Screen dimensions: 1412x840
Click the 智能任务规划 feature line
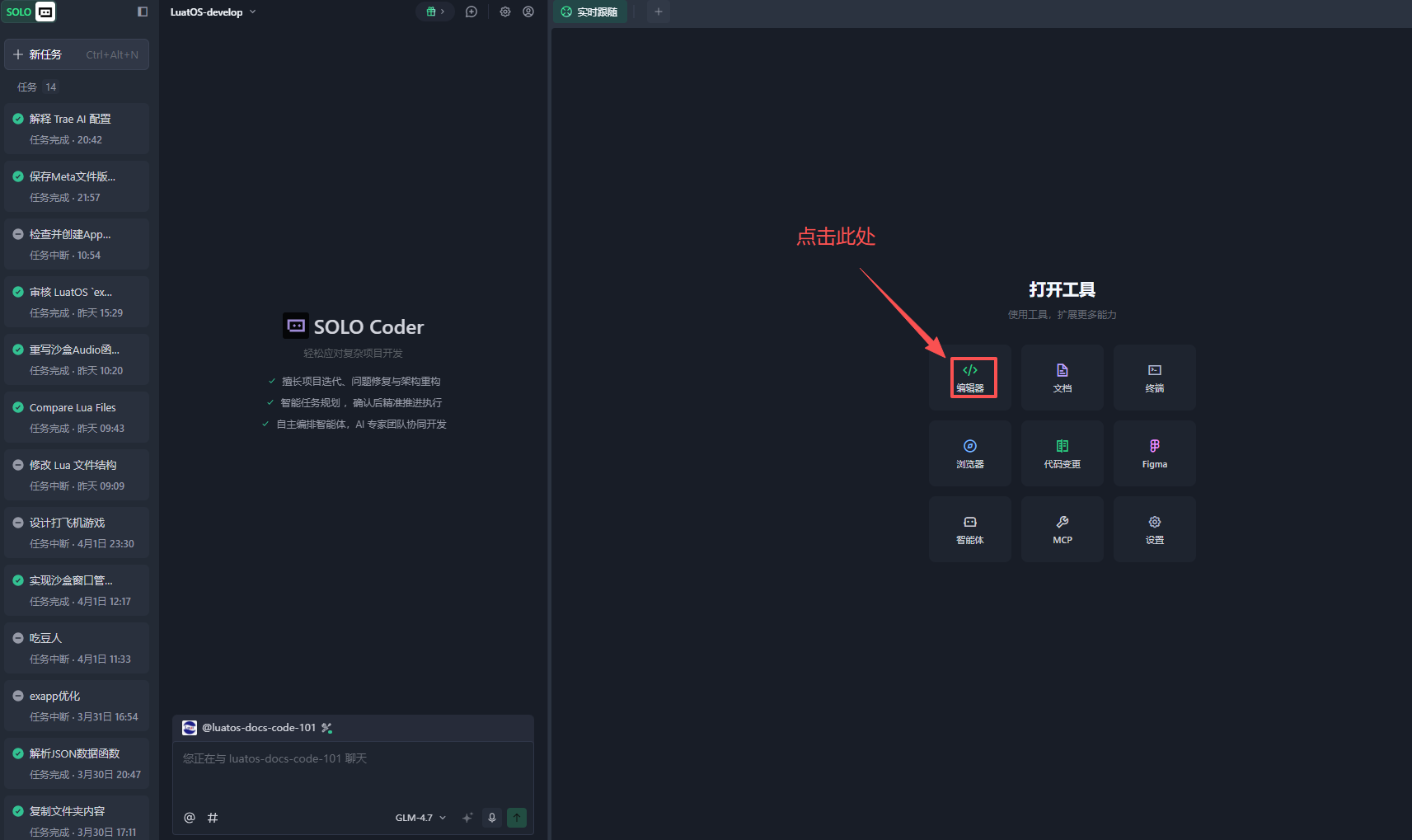click(361, 403)
